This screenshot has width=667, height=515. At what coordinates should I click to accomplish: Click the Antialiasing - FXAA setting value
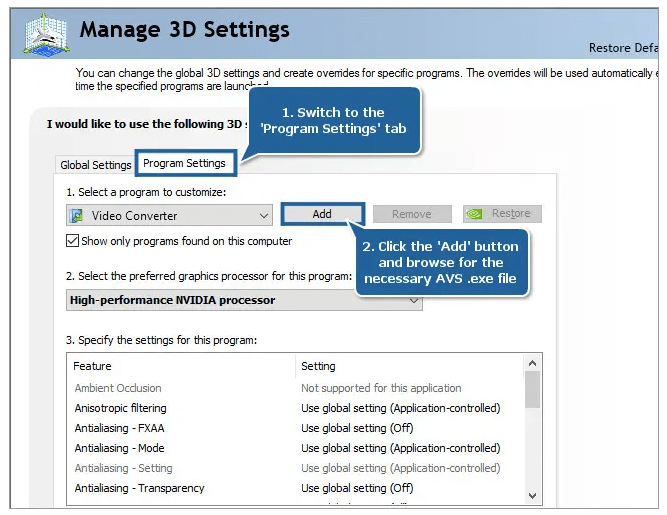[357, 428]
